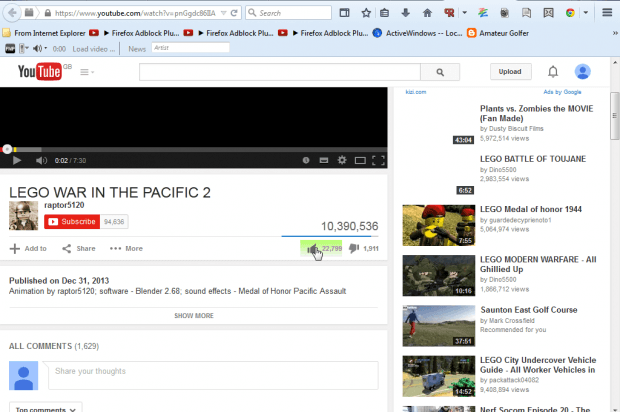Open Amateur Golfer bookmark
Screen dimensions: 620x412
point(498,33)
